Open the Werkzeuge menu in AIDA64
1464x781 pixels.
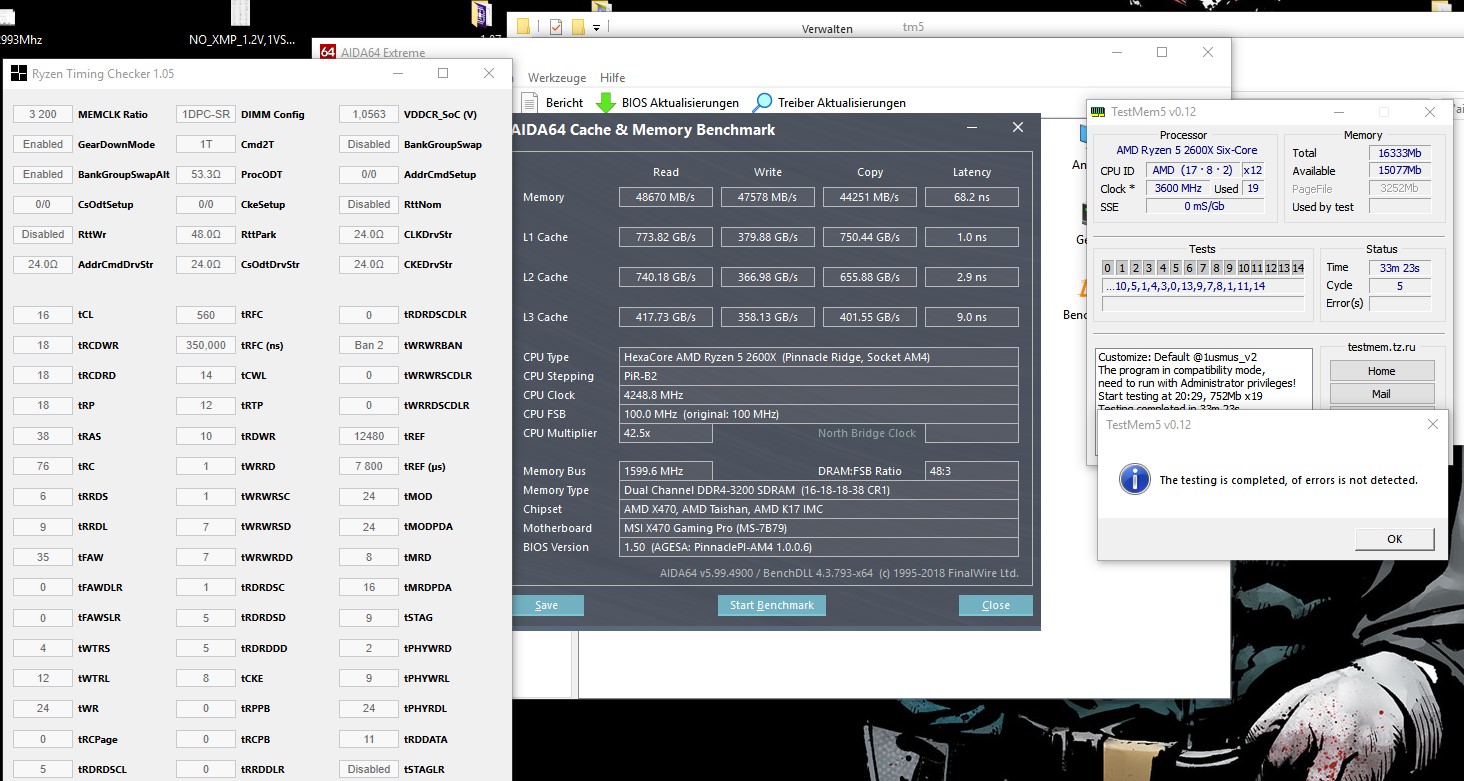click(x=556, y=77)
